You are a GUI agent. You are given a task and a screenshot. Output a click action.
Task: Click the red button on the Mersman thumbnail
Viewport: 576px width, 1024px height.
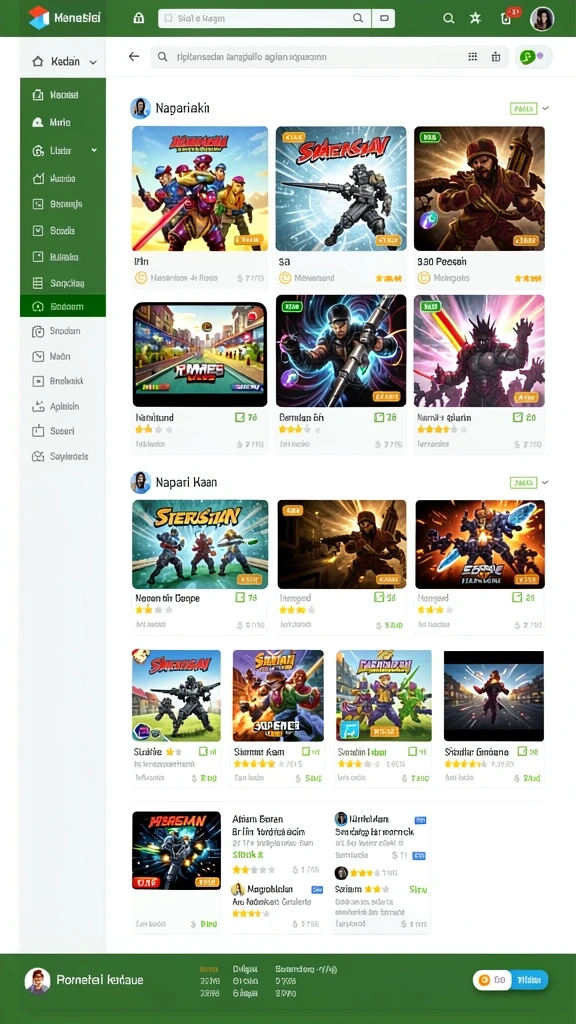pyautogui.click(x=144, y=882)
